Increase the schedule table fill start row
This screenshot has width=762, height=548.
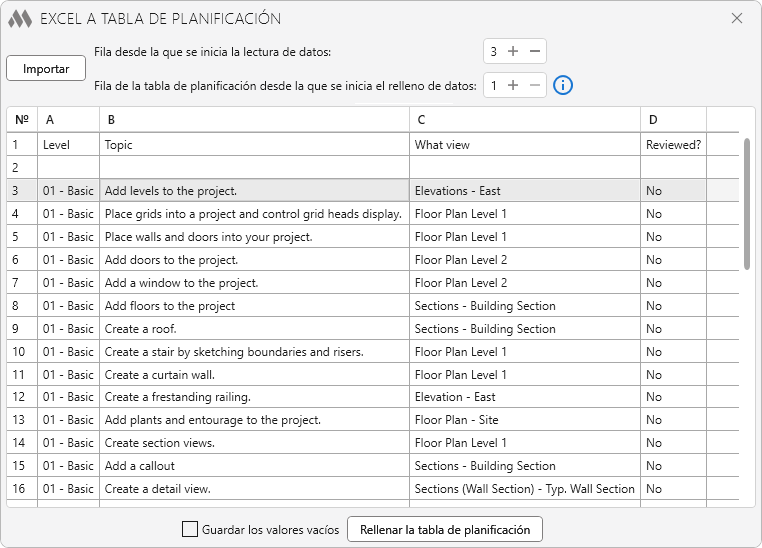click(513, 85)
